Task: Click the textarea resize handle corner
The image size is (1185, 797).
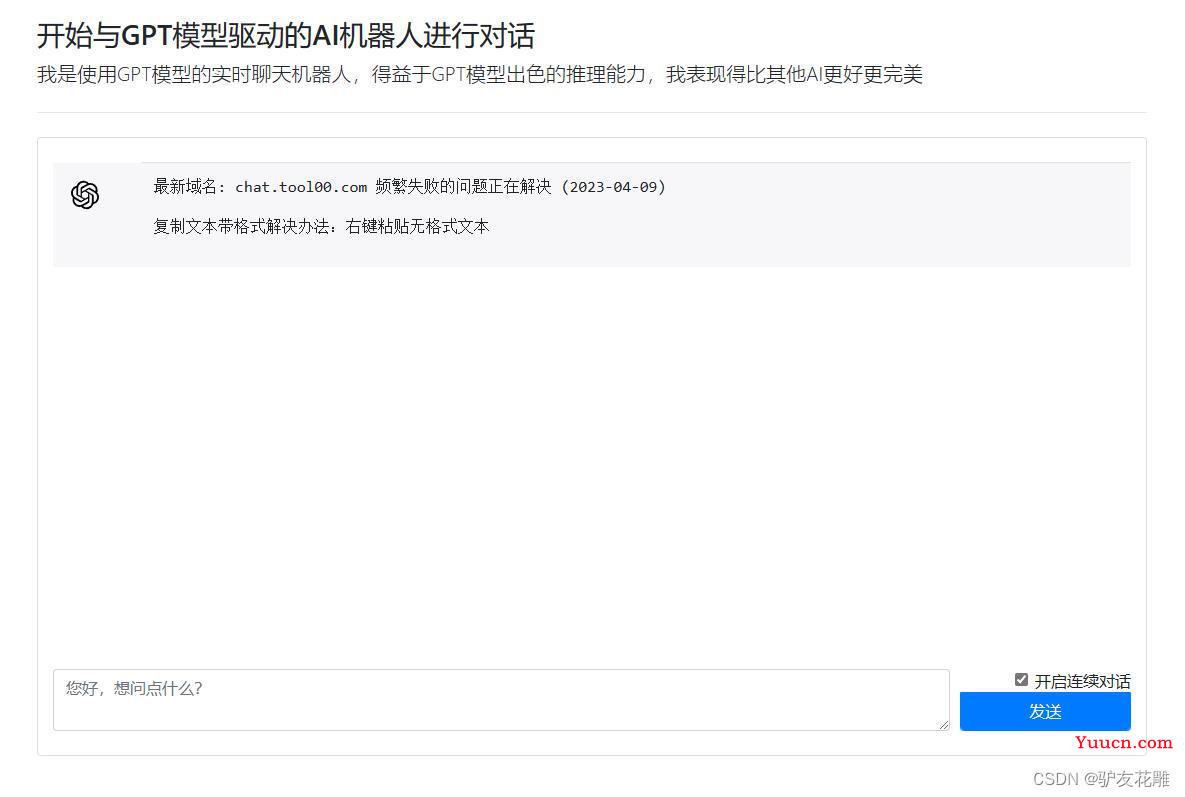Action: 943,724
